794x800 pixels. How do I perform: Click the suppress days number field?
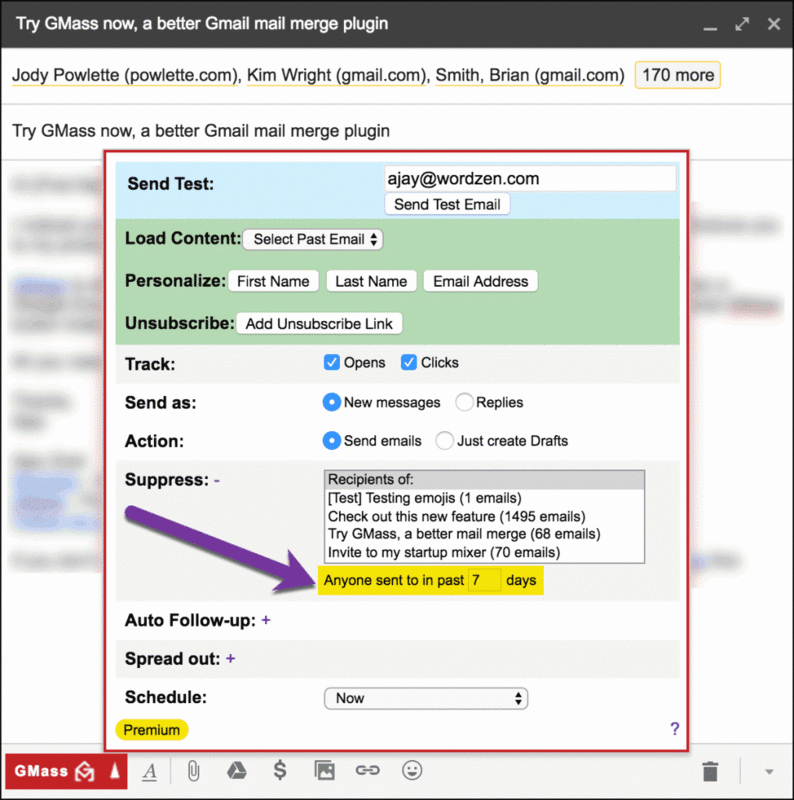click(x=484, y=580)
